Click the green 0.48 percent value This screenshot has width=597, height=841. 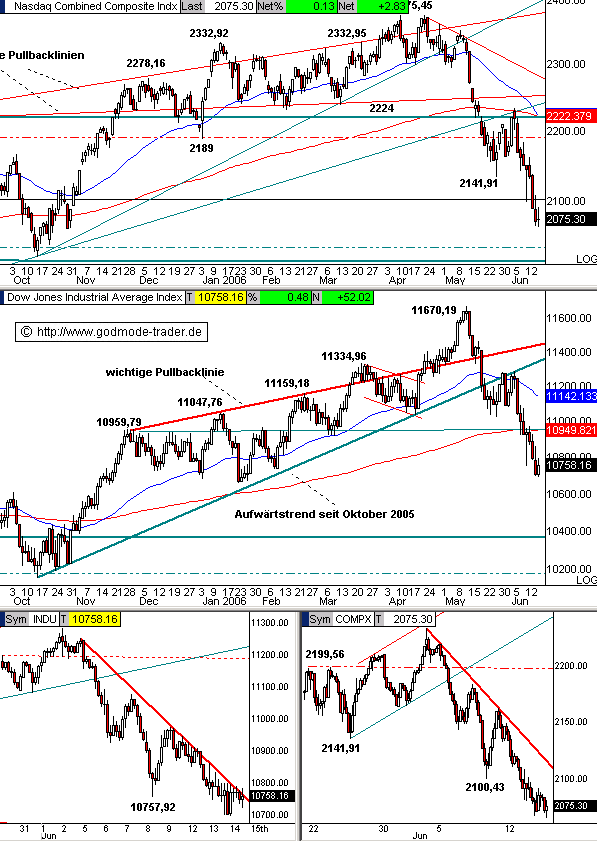click(286, 297)
